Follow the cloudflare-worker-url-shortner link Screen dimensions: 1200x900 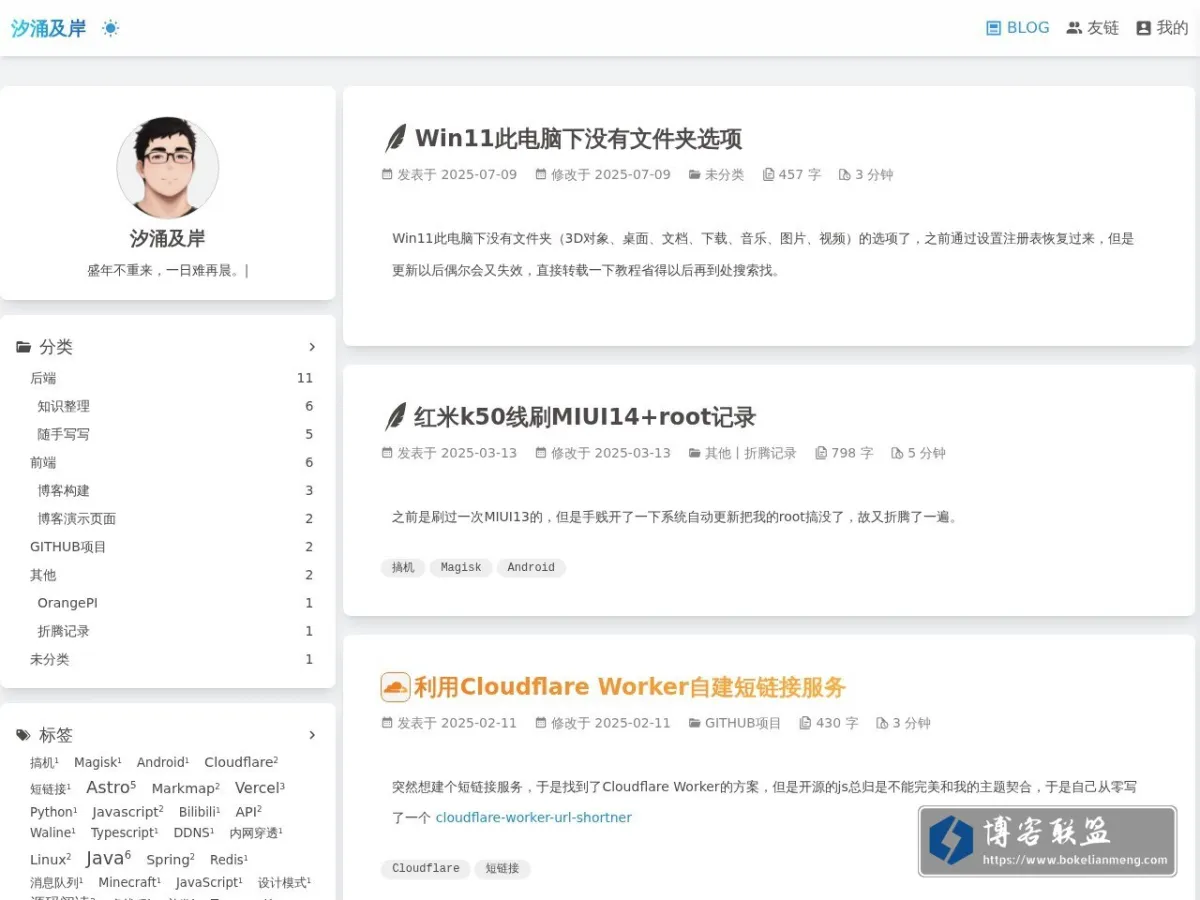(534, 817)
